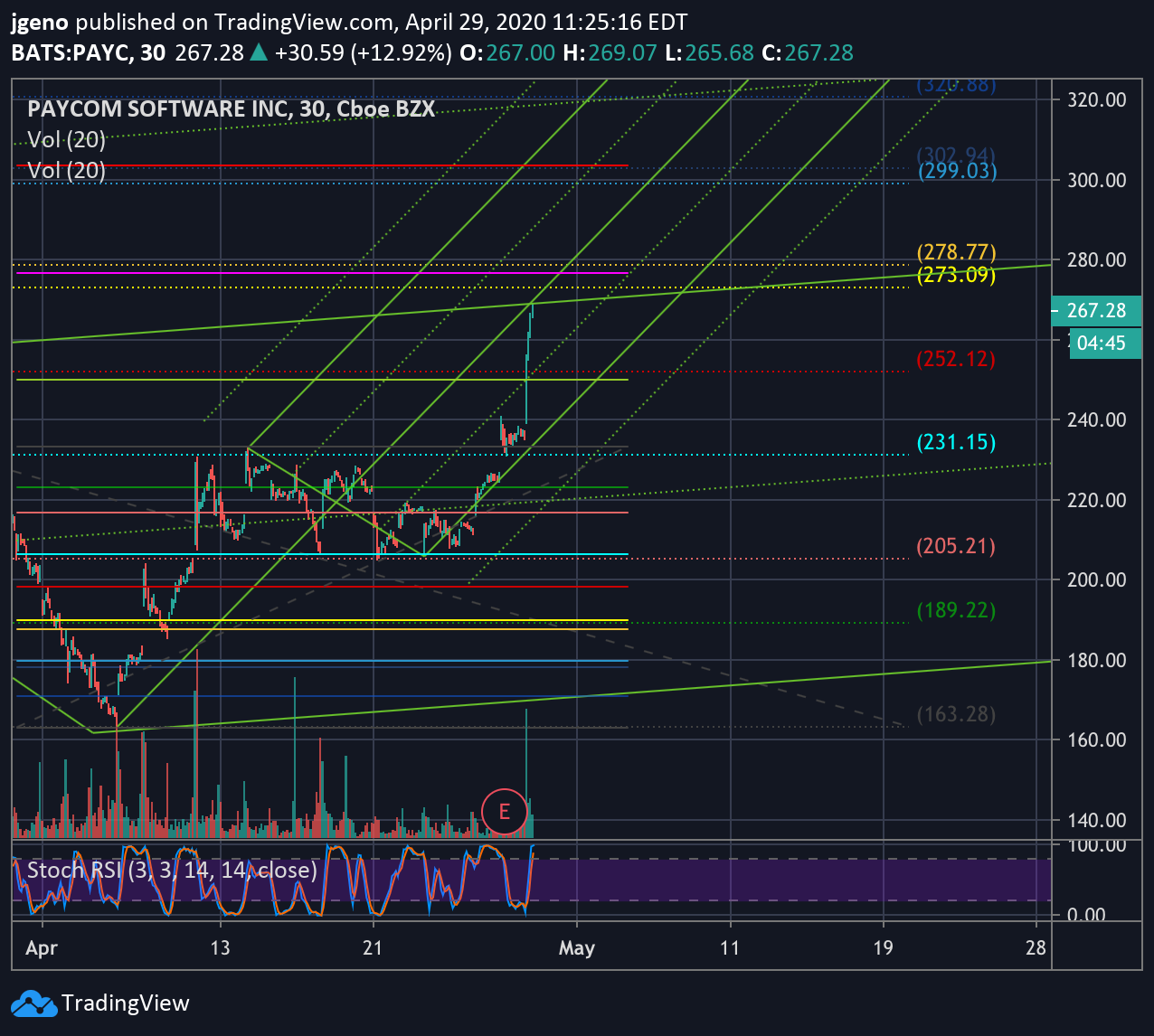Screen dimensions: 1154x1036
Task: Click the O:267.00 open value
Action: 507,53
